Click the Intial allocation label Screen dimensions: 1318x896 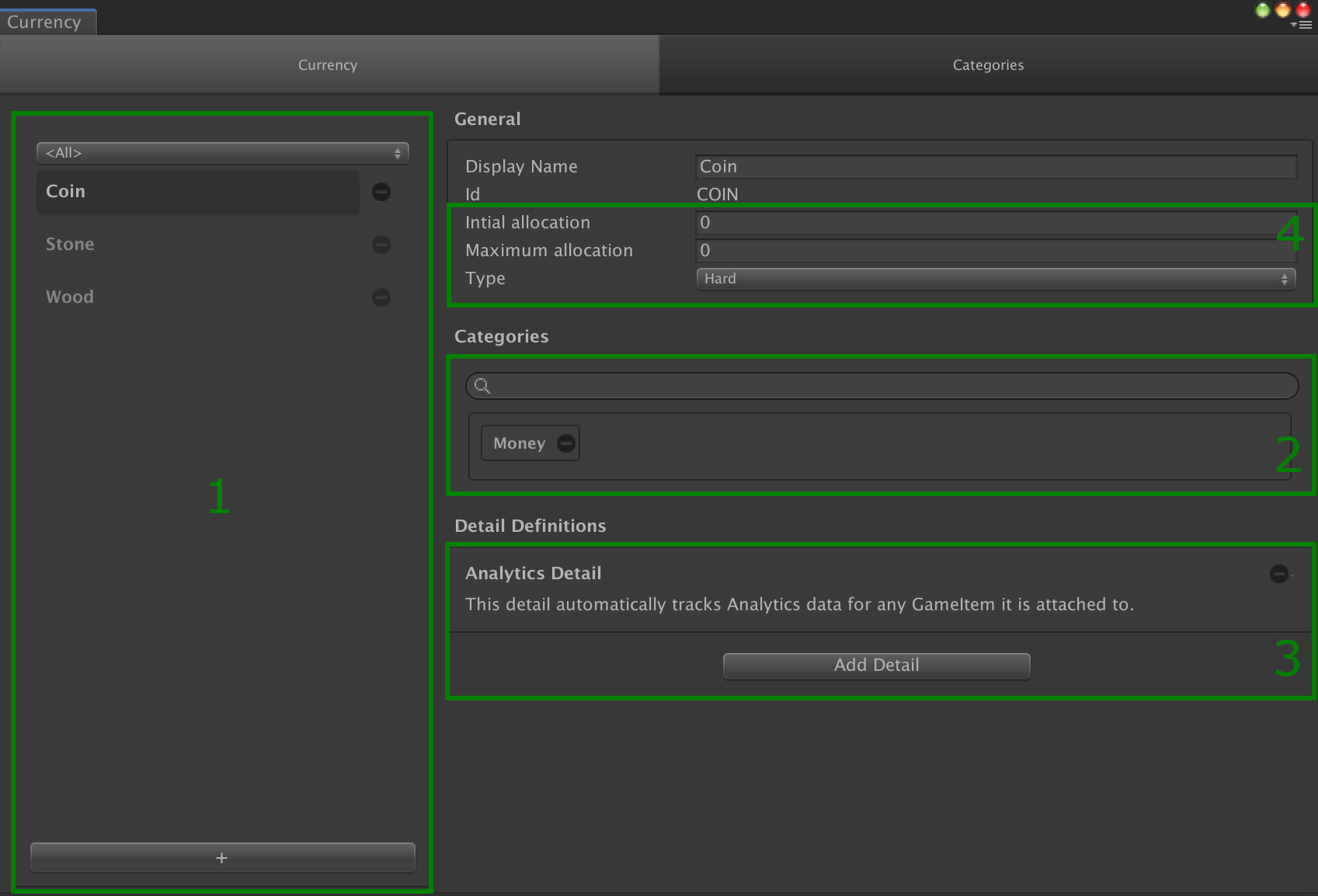click(528, 223)
